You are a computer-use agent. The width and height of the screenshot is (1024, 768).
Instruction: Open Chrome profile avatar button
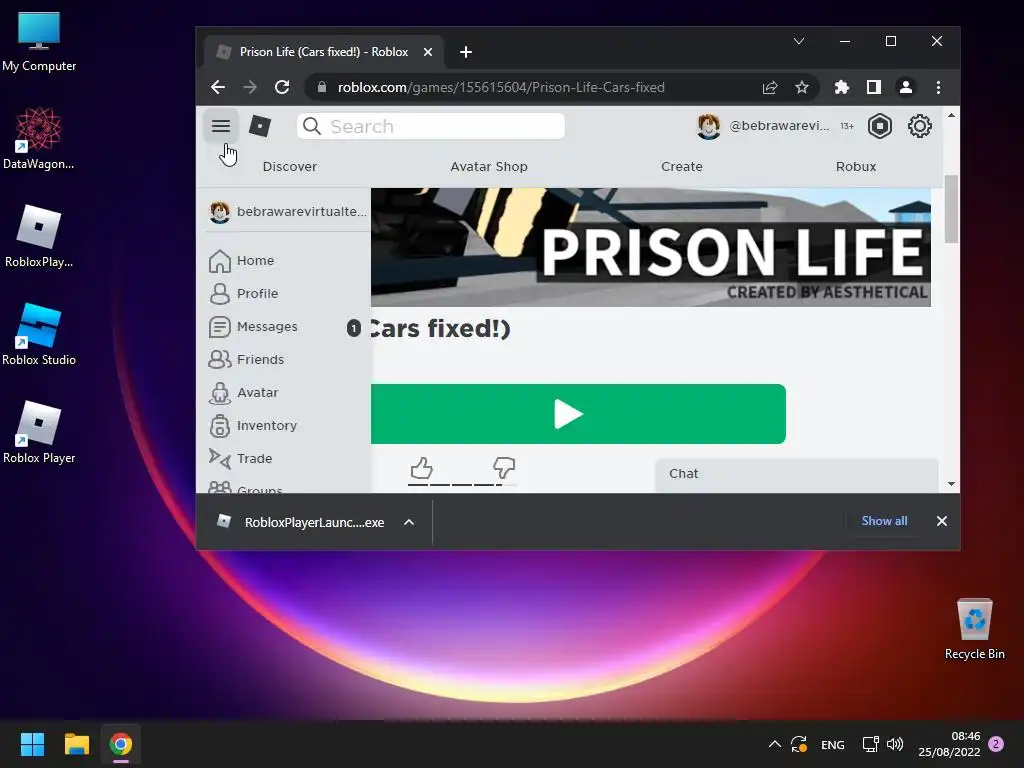(906, 88)
